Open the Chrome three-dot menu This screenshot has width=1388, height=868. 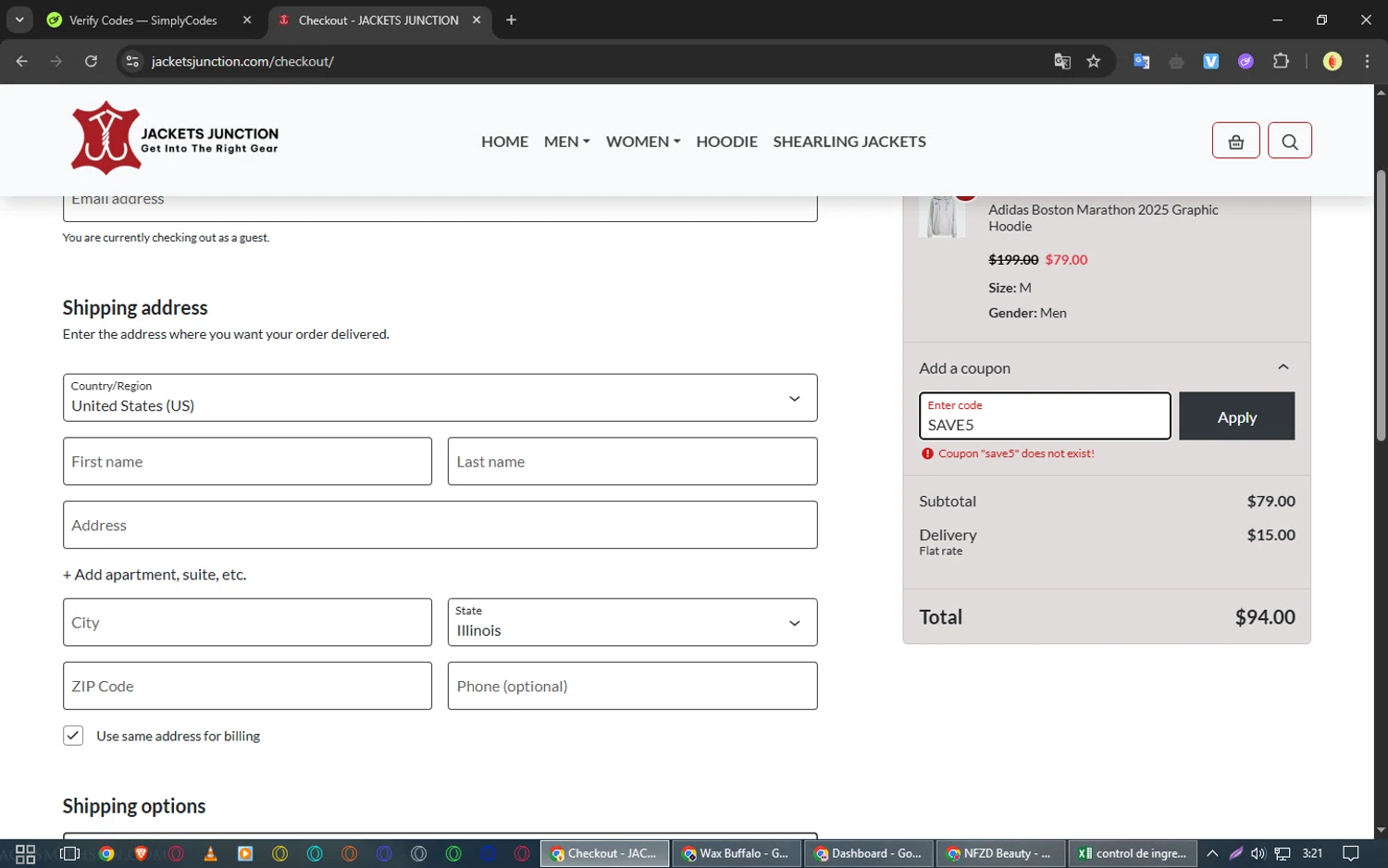click(1367, 61)
